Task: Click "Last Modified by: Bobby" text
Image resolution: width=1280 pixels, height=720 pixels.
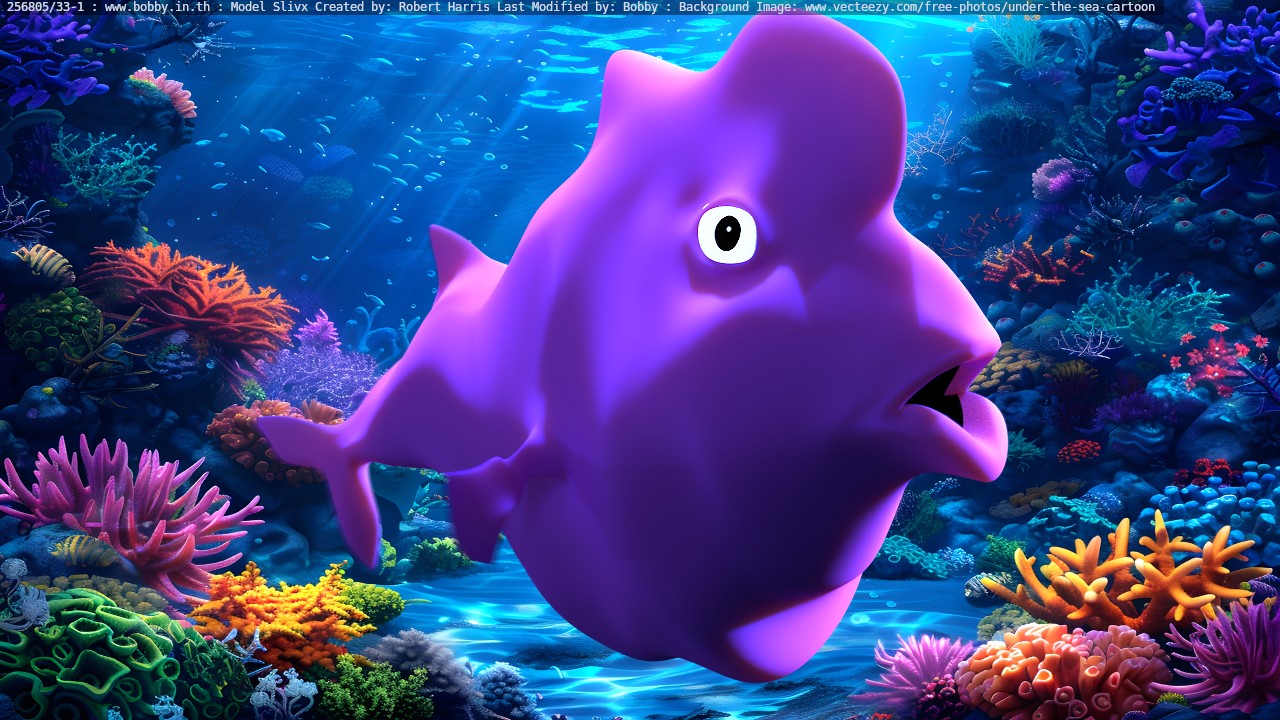Action: [x=577, y=7]
